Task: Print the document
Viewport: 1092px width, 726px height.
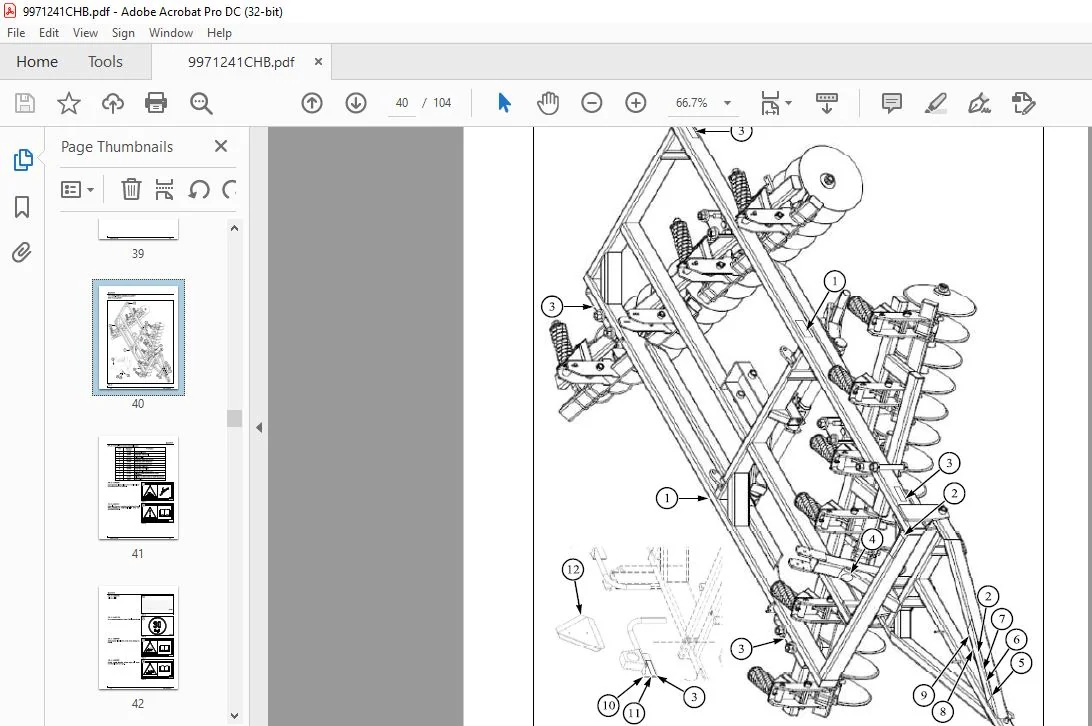Action: pyautogui.click(x=155, y=103)
